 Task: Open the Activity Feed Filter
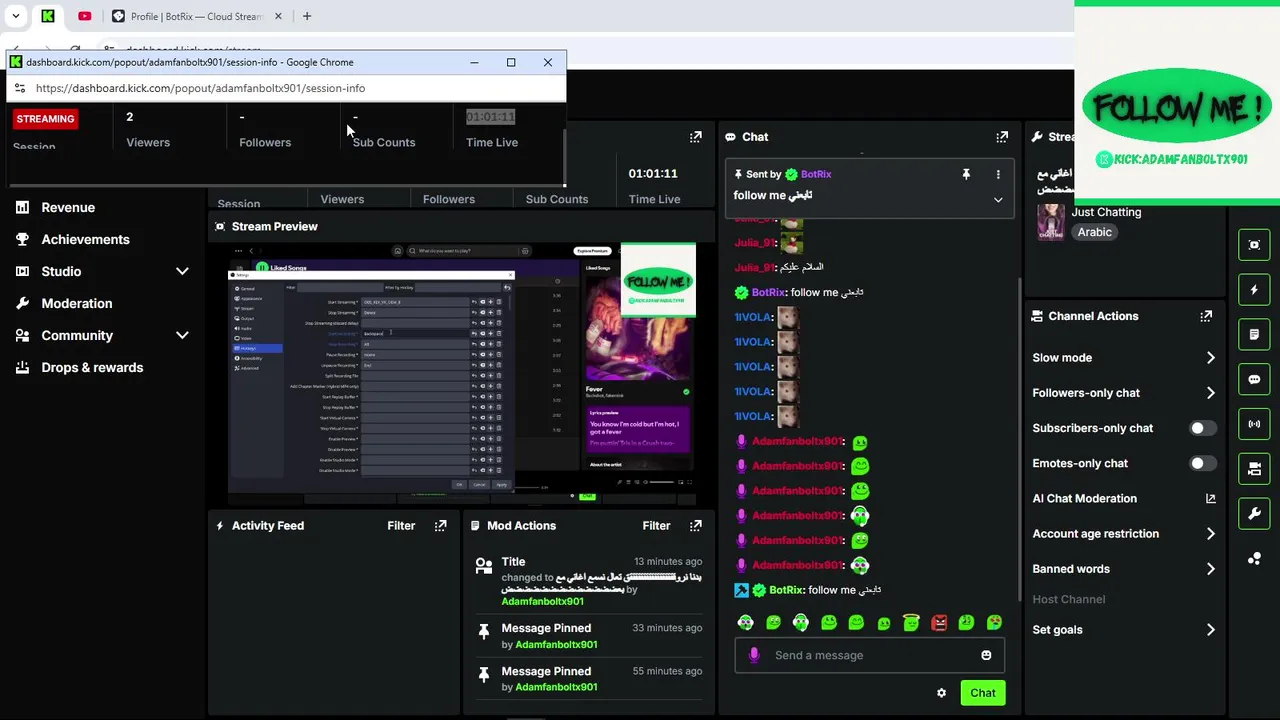[x=401, y=525]
